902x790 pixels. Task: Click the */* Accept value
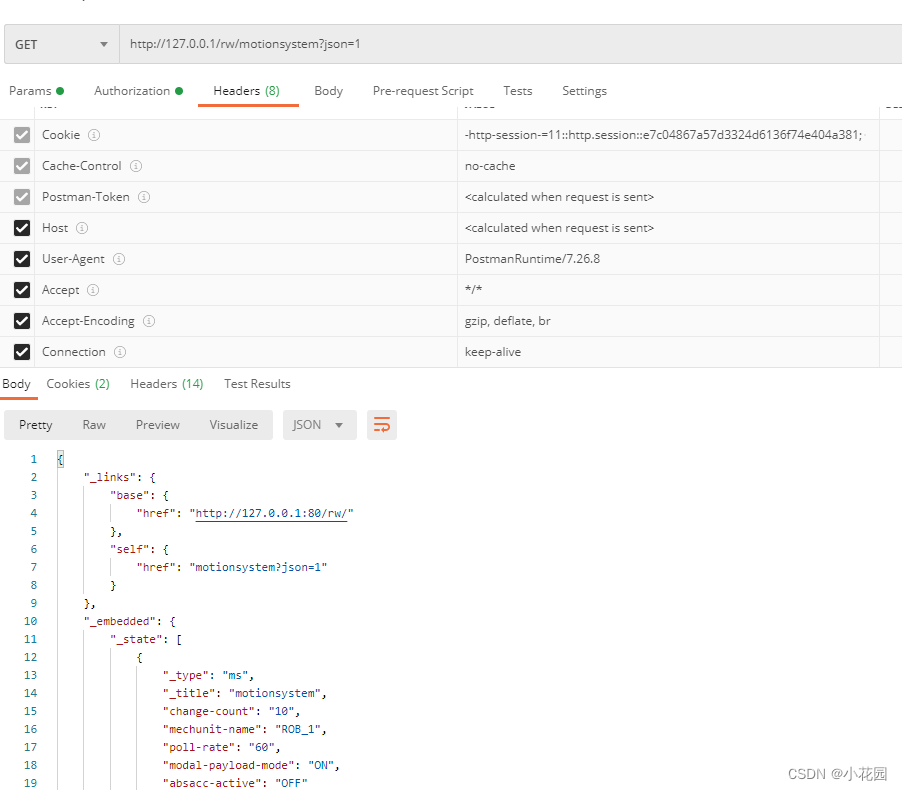click(473, 289)
